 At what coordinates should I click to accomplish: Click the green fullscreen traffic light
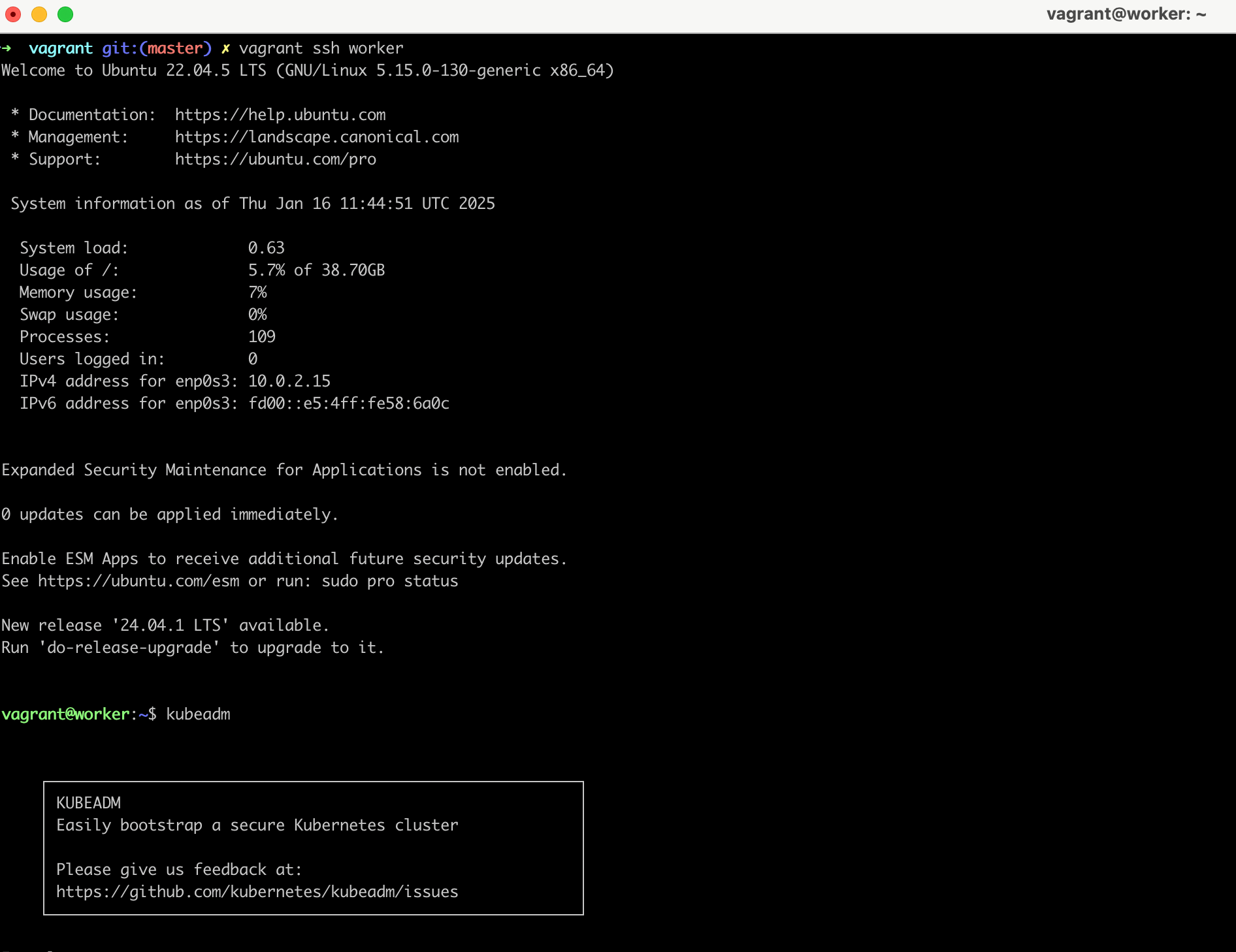(x=65, y=14)
